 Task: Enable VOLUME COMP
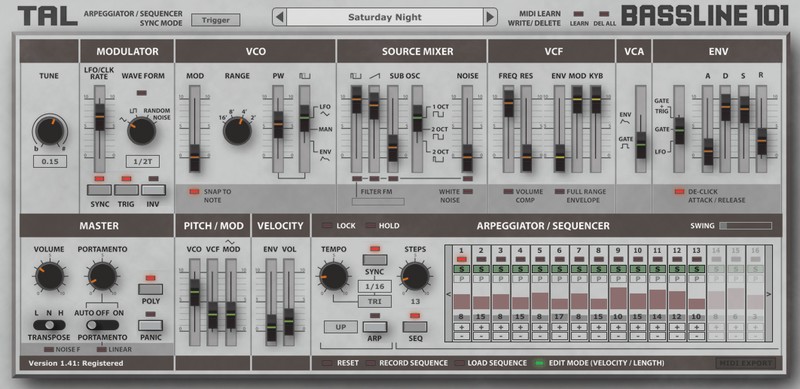509,191
